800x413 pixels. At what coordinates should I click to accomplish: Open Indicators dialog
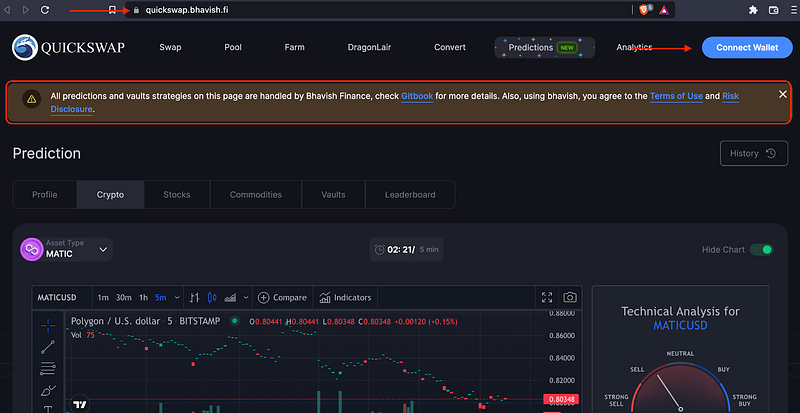345,298
